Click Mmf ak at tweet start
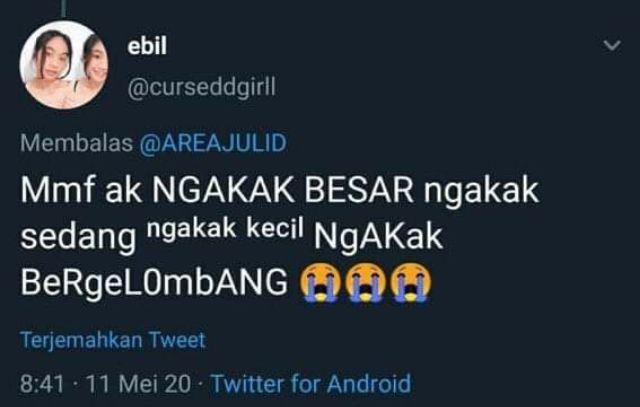This screenshot has height=407, width=640. (81, 190)
